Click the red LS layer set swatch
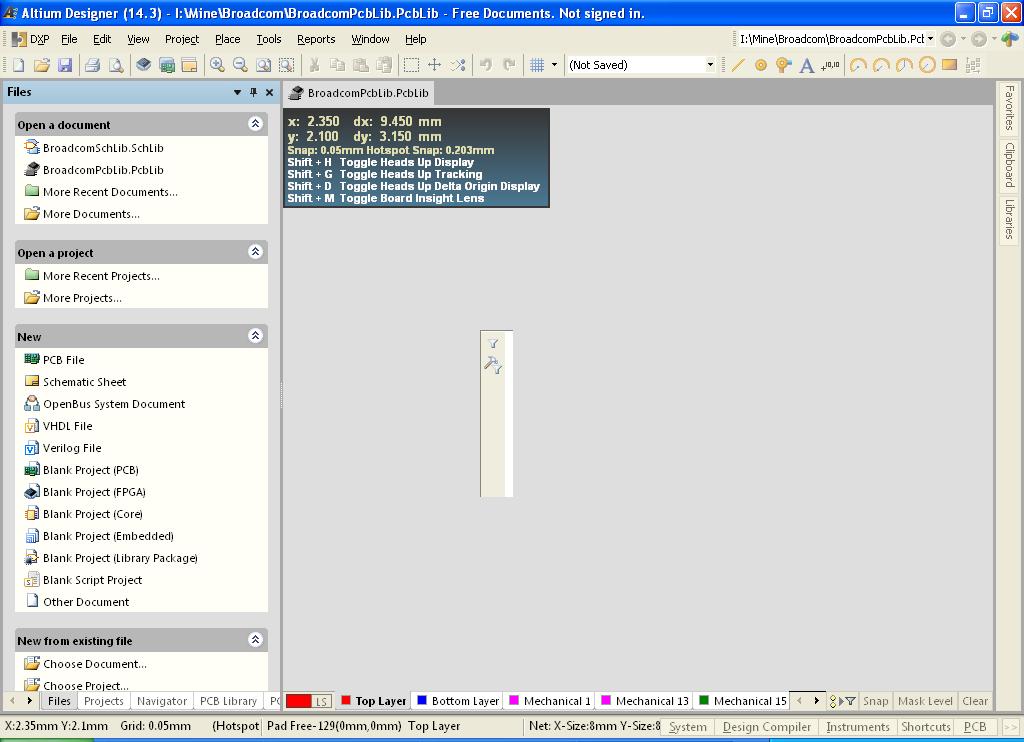 coord(309,701)
